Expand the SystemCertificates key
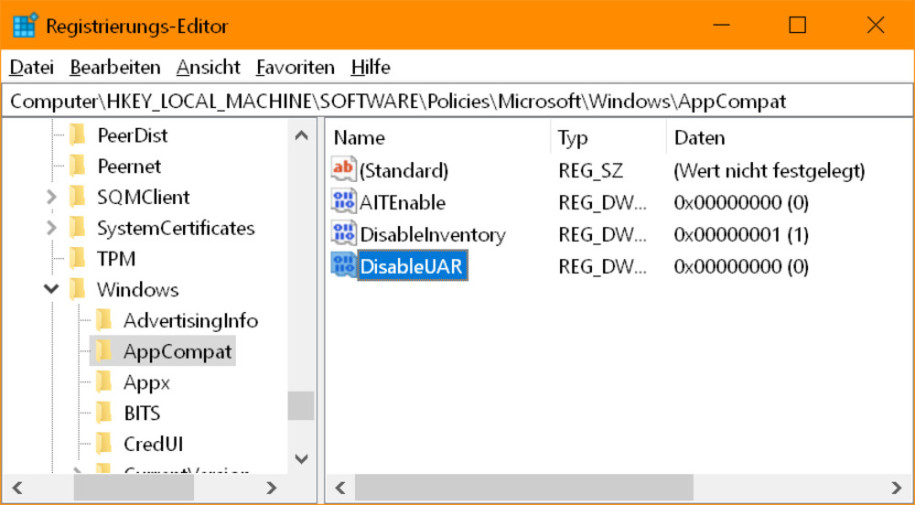 (51, 228)
